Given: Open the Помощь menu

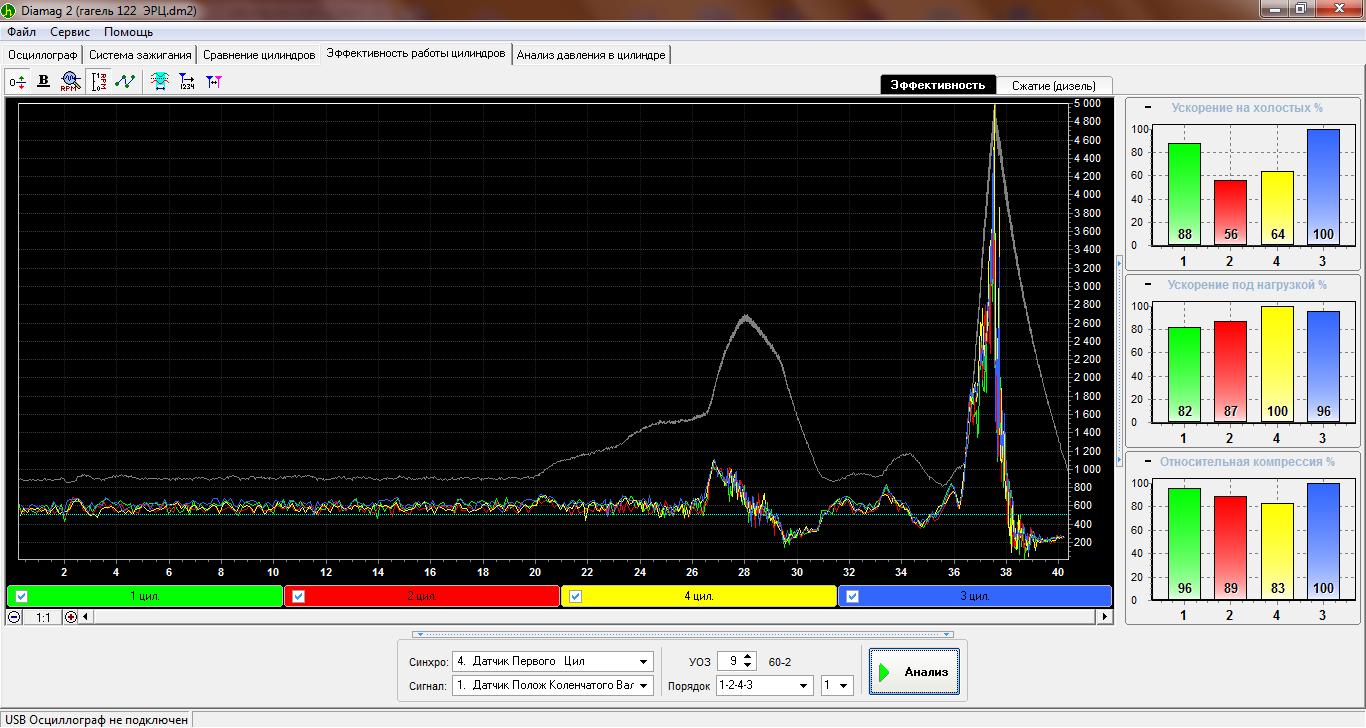Looking at the screenshot, I should (x=129, y=32).
